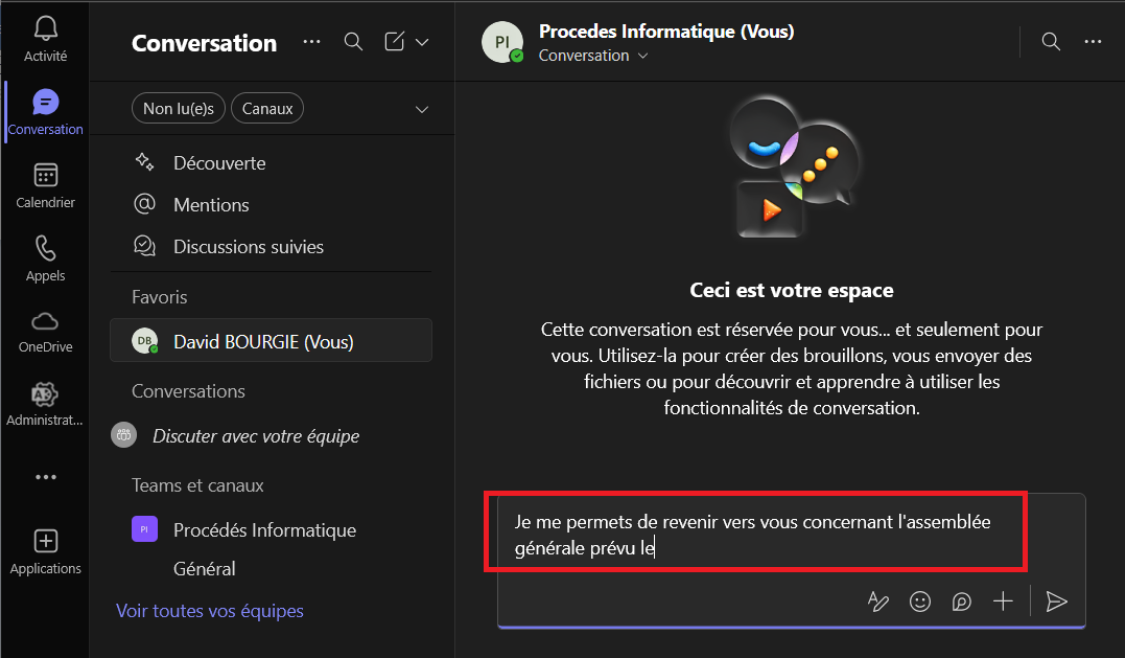1125x658 pixels.
Task: Open the Général channel
Action: 204,569
